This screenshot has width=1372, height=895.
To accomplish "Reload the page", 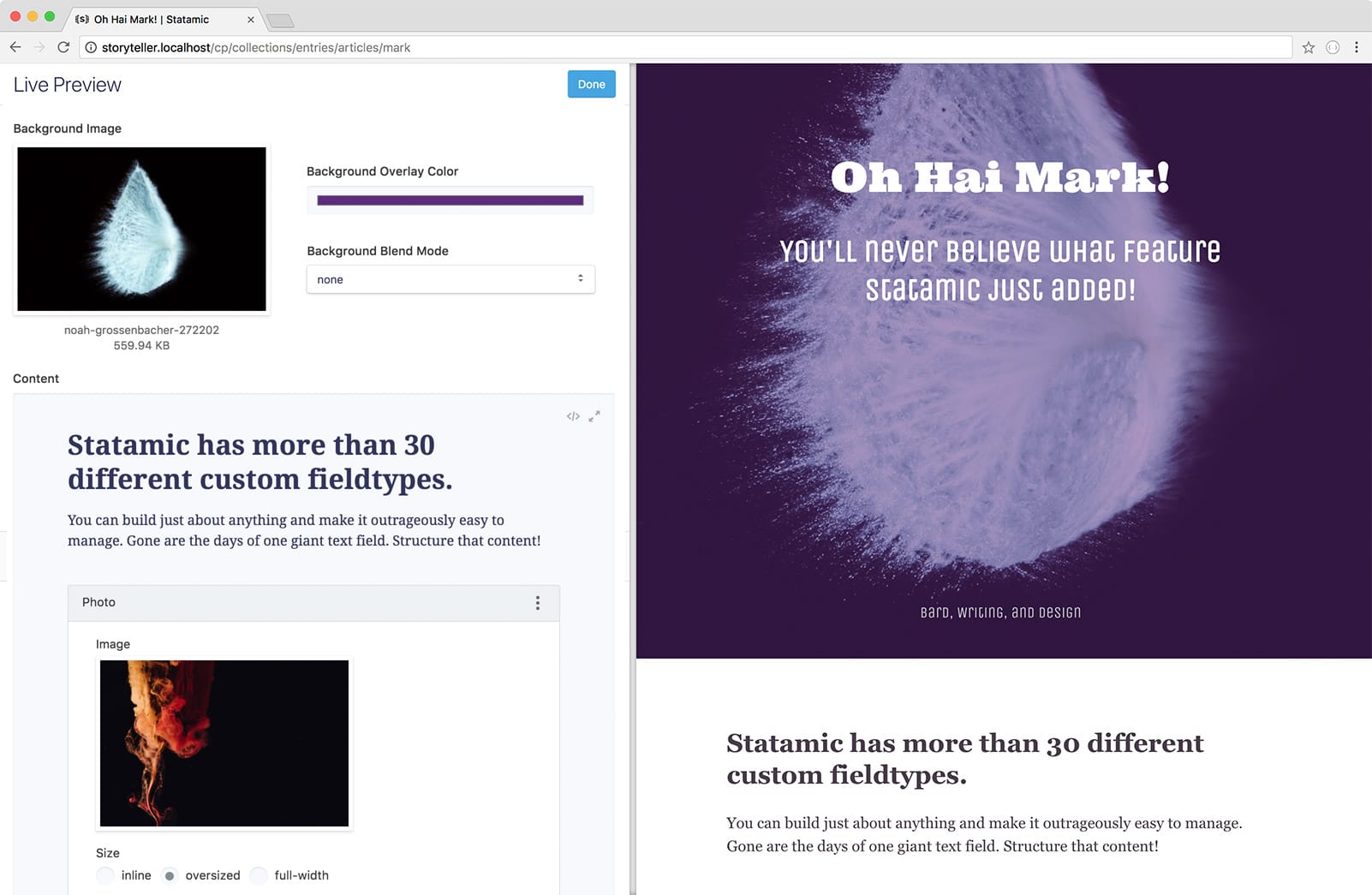I will [x=63, y=47].
